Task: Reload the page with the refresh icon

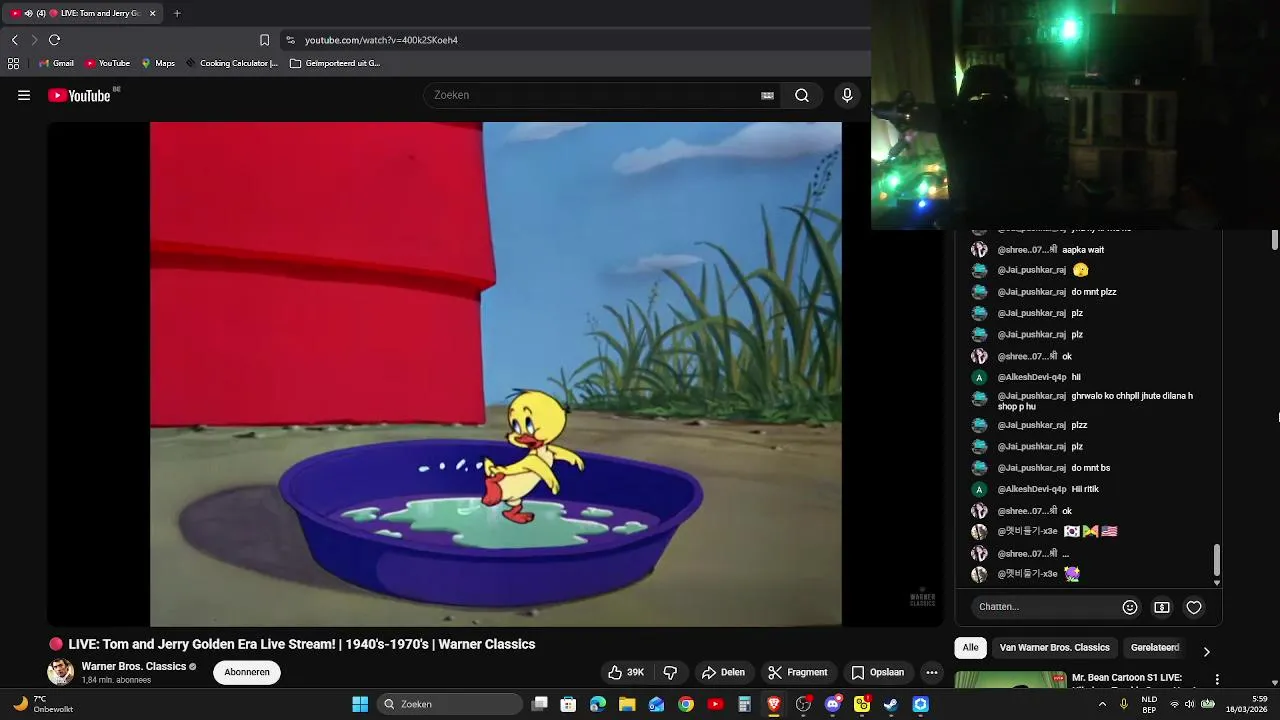Action: (55, 40)
